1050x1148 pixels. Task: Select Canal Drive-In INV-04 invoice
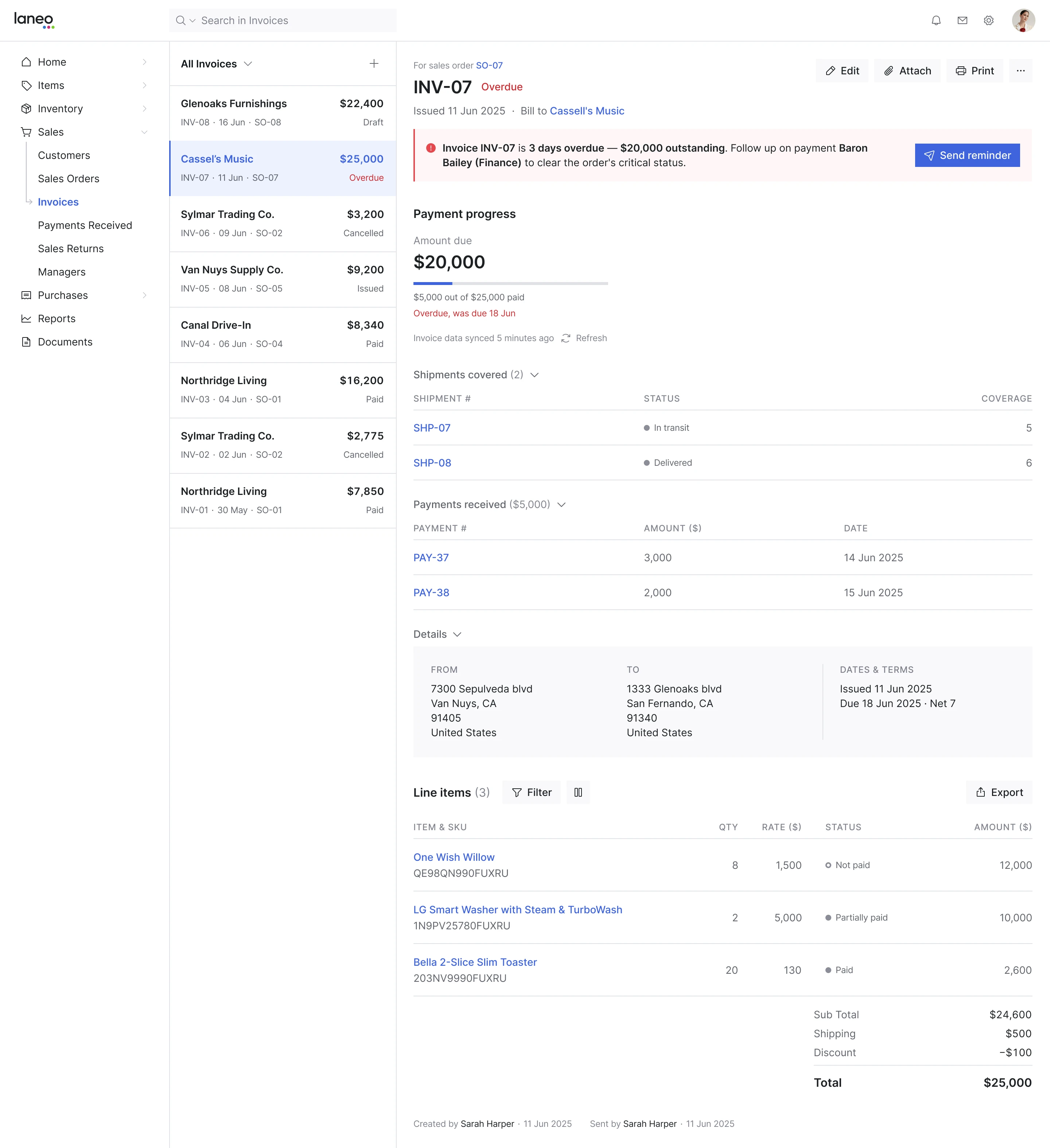[283, 334]
